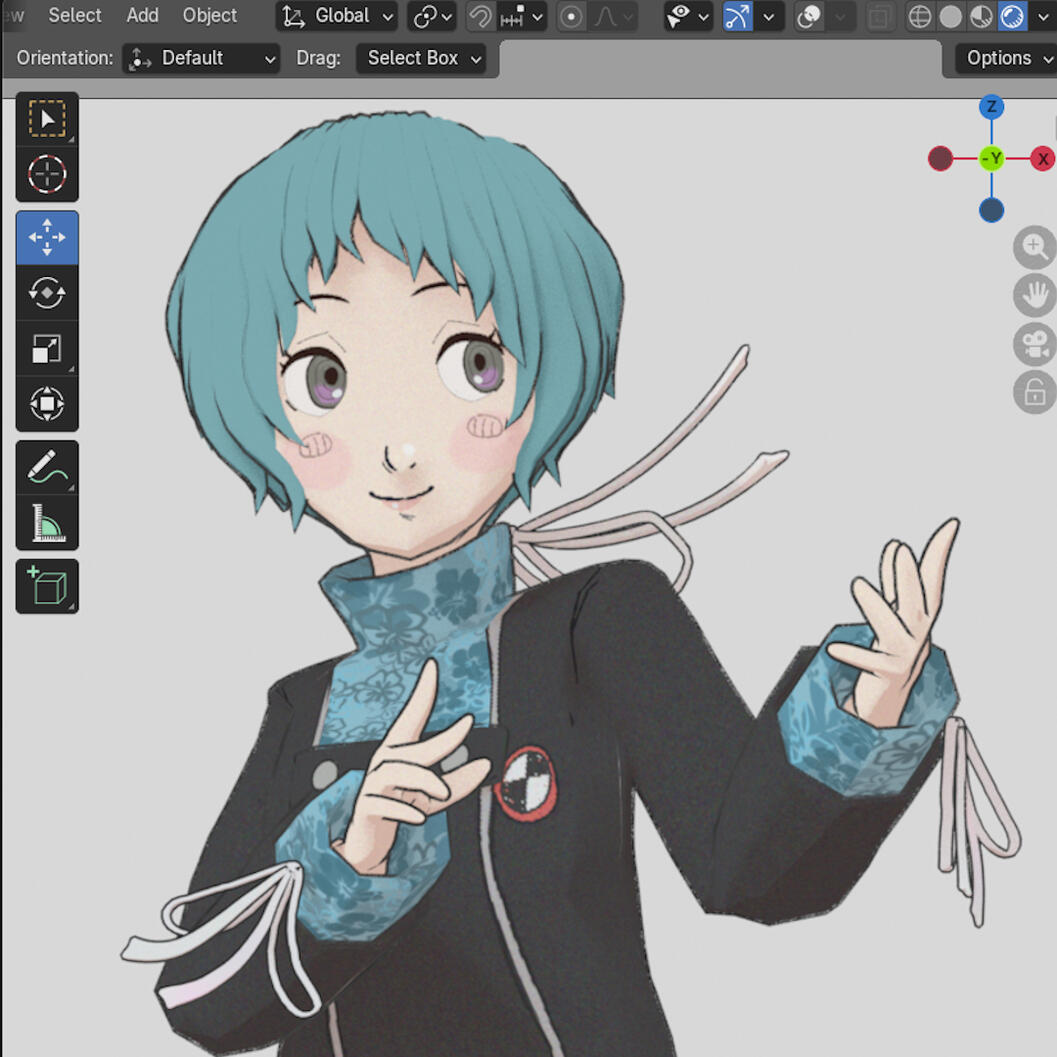Click the negative X dark red gizmo dot

tap(940, 159)
